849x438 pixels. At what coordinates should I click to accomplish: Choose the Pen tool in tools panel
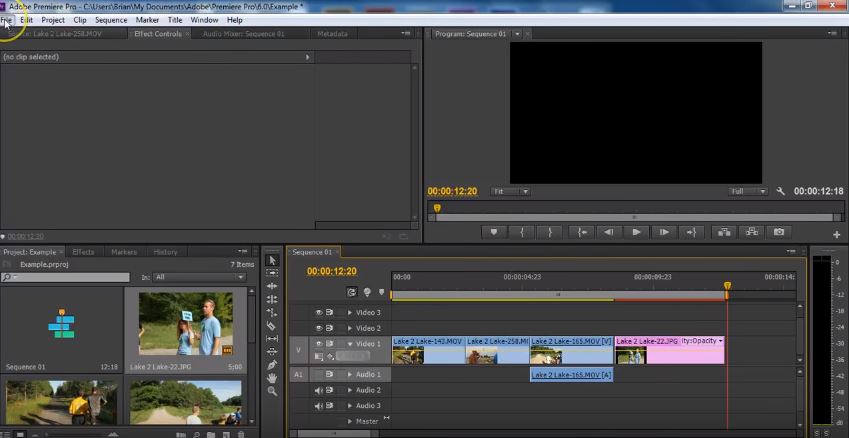272,365
